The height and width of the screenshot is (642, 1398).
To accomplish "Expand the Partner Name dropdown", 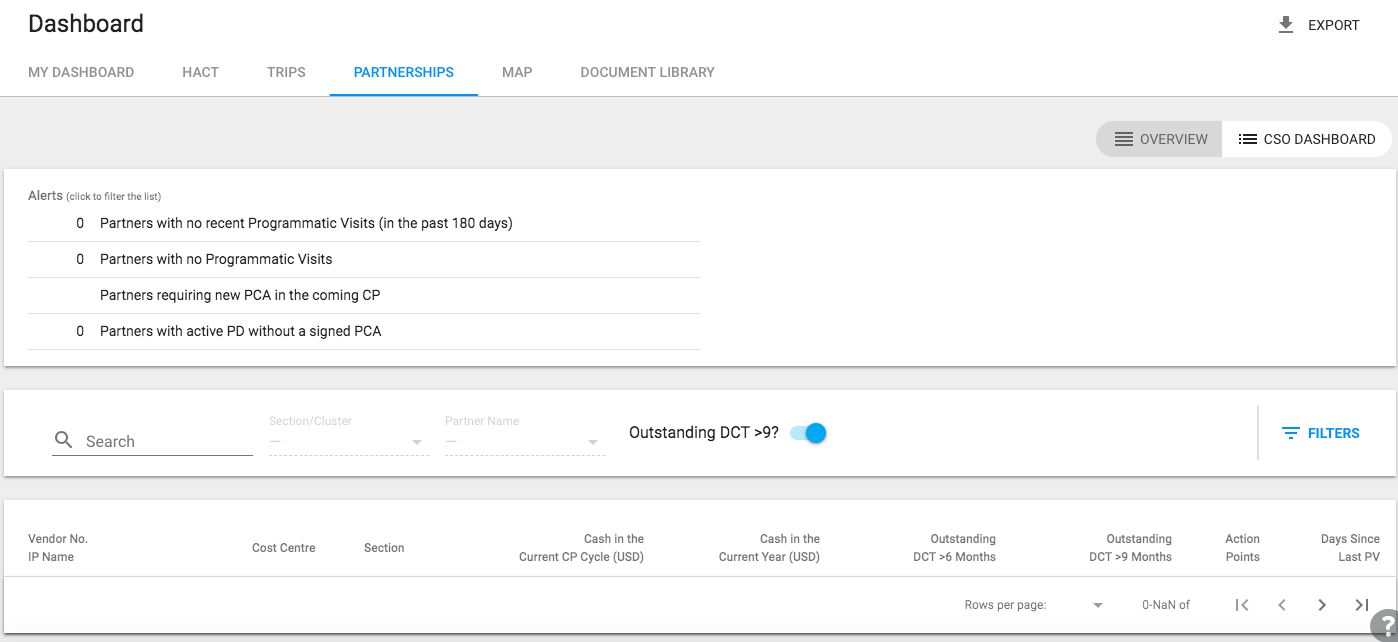I will point(524,441).
